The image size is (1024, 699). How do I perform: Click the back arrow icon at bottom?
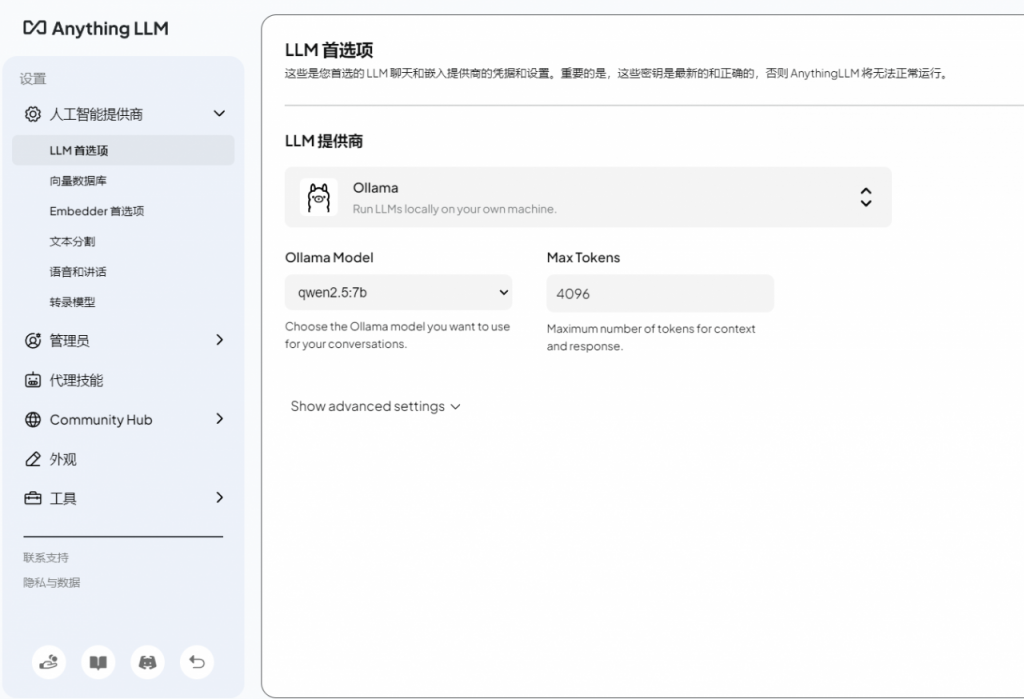(x=197, y=662)
